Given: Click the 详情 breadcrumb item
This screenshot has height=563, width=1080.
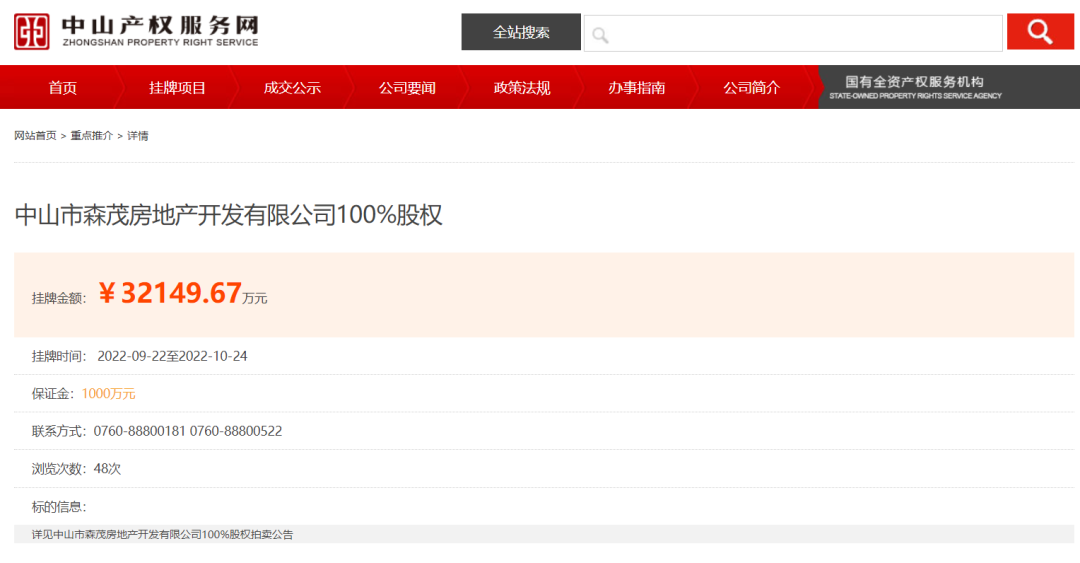Looking at the screenshot, I should (x=138, y=136).
